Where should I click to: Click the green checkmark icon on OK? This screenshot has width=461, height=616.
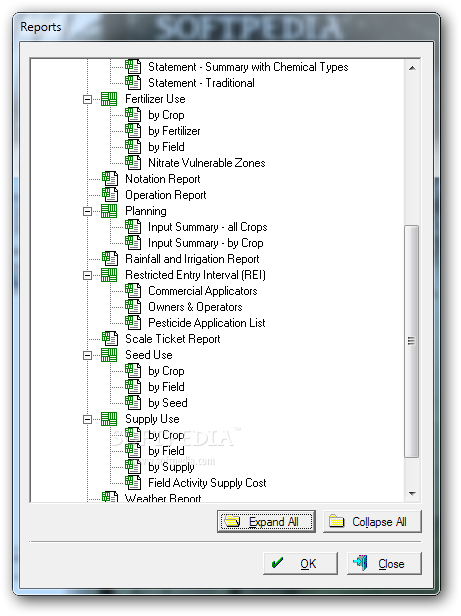coord(277,563)
